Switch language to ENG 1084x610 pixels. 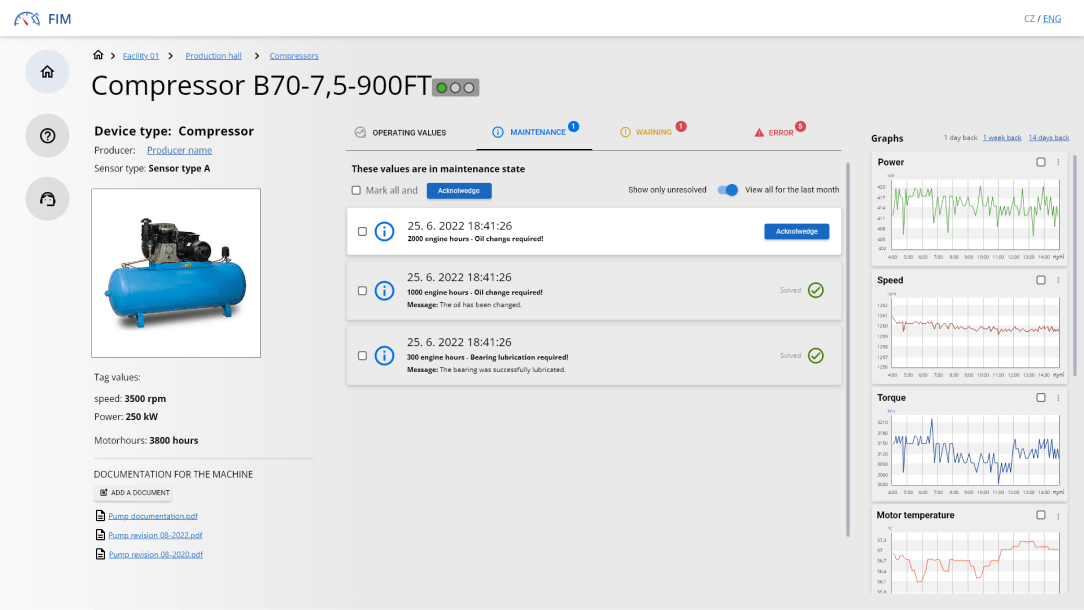tap(1052, 19)
